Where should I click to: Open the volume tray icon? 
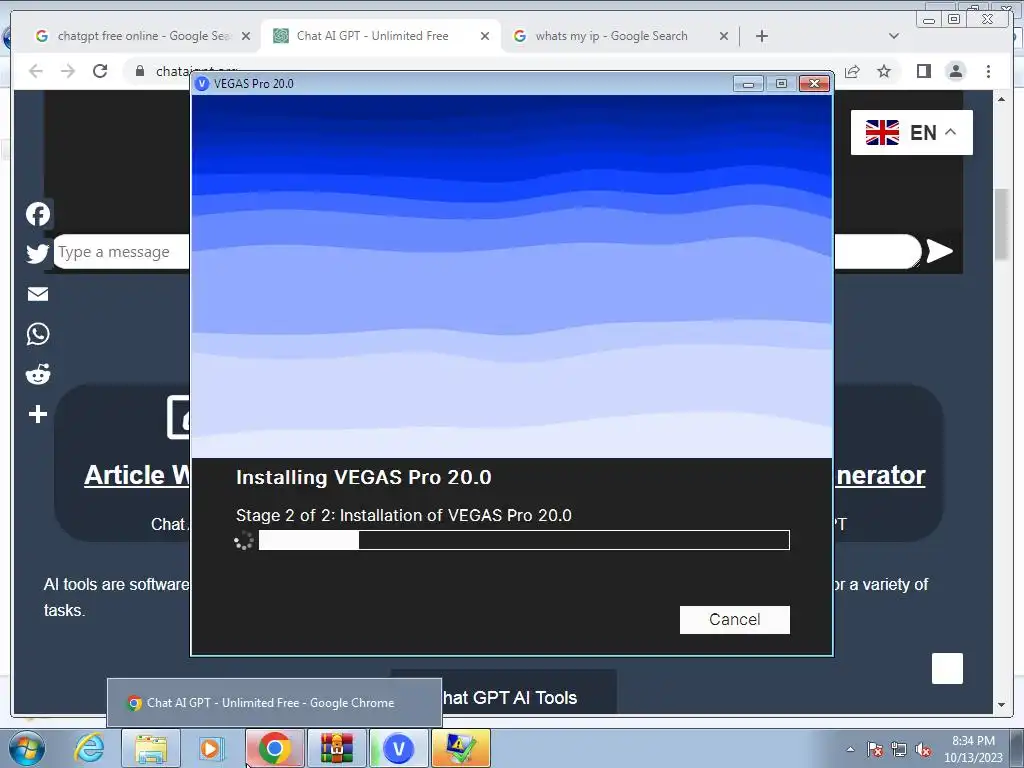click(923, 749)
